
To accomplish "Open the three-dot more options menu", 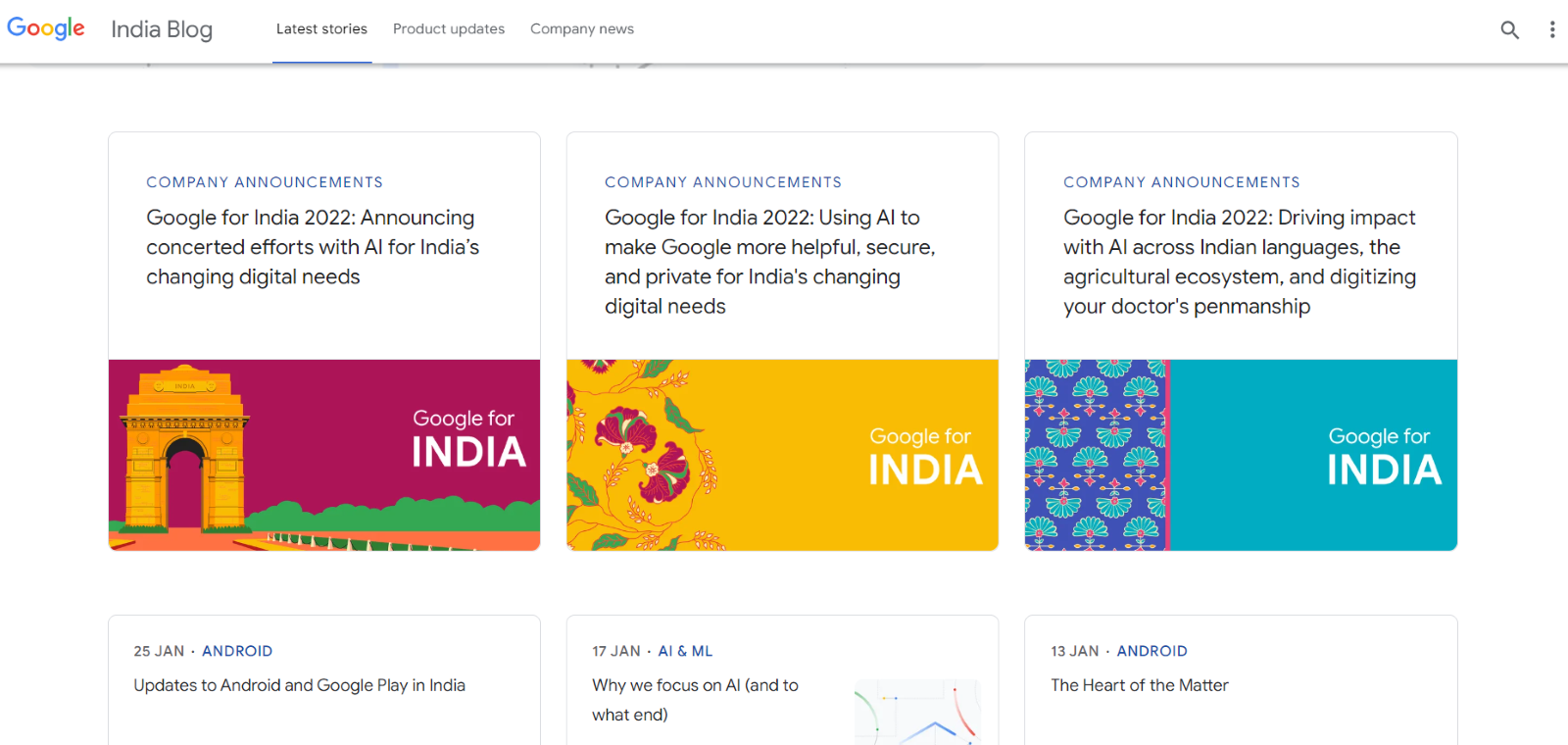I will (x=1552, y=29).
